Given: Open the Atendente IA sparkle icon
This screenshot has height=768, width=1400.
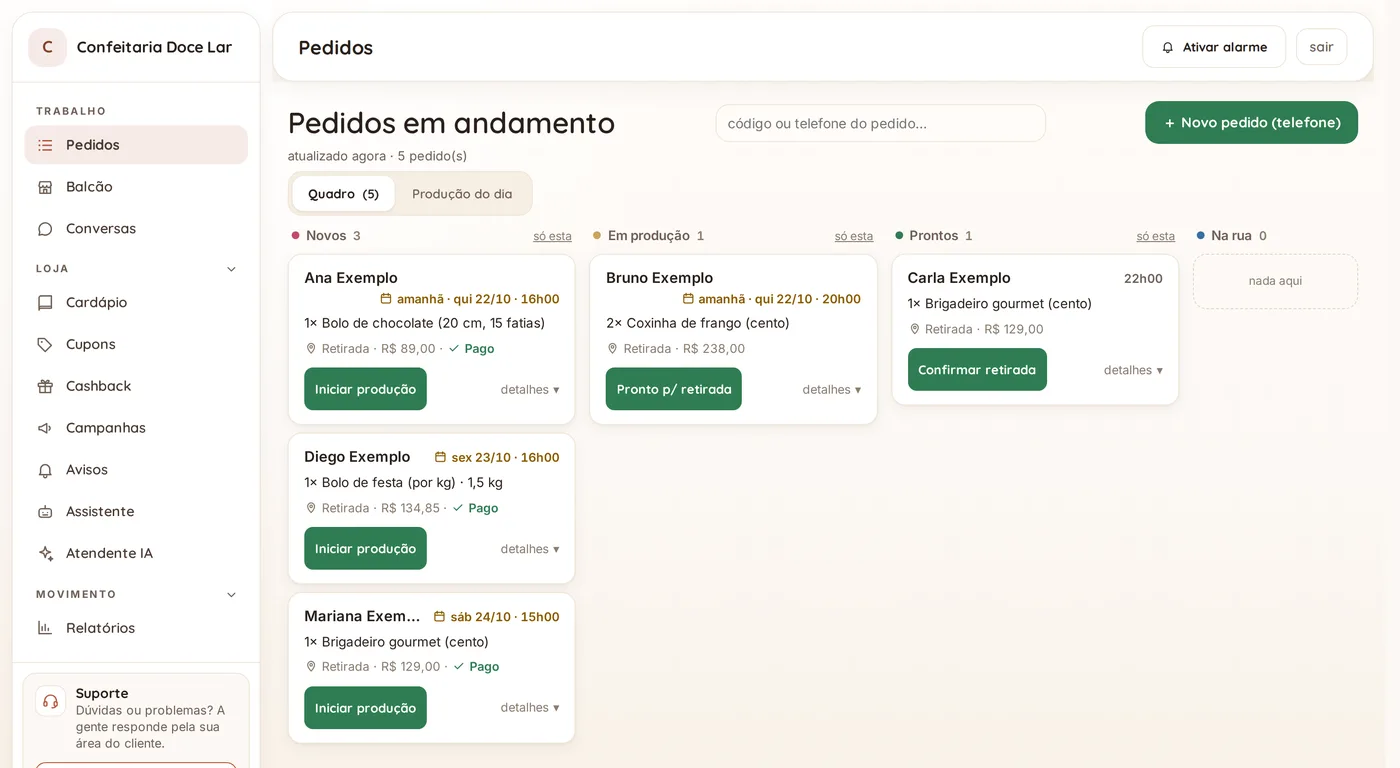Looking at the screenshot, I should pos(45,554).
